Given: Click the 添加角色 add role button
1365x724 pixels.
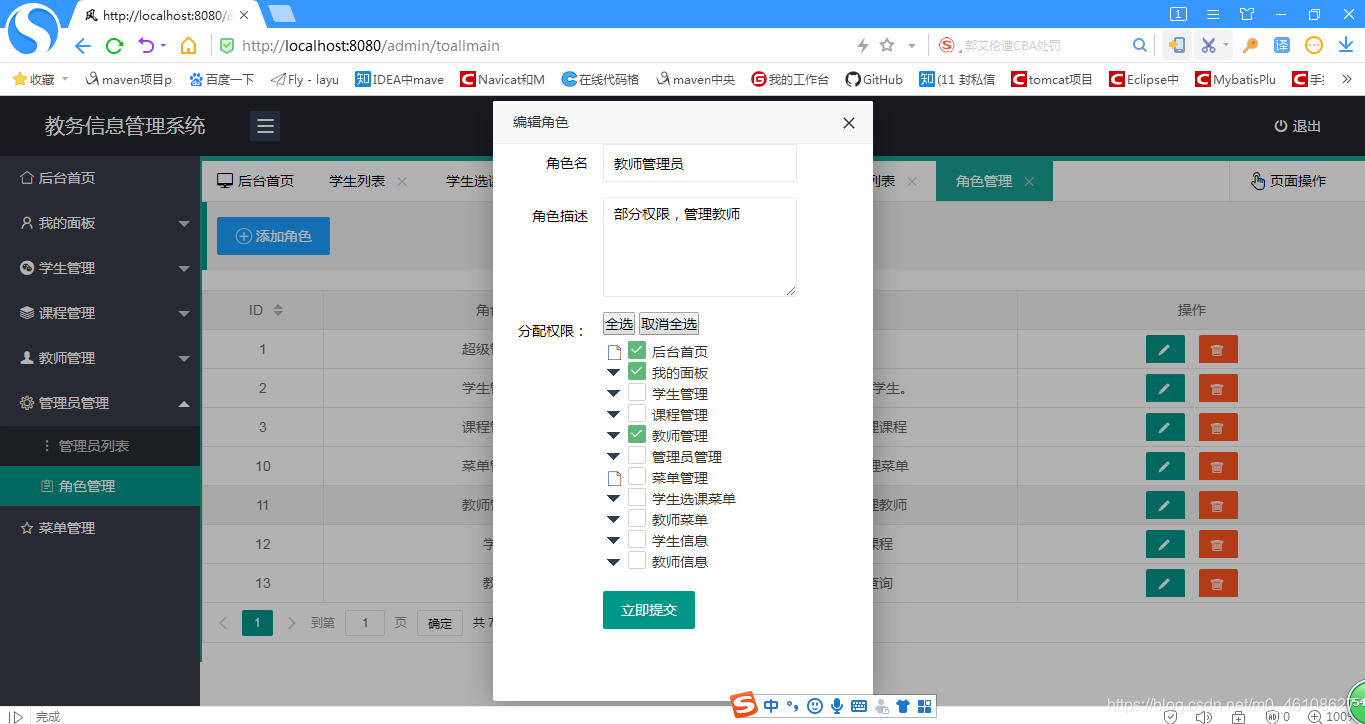Looking at the screenshot, I should click(273, 236).
